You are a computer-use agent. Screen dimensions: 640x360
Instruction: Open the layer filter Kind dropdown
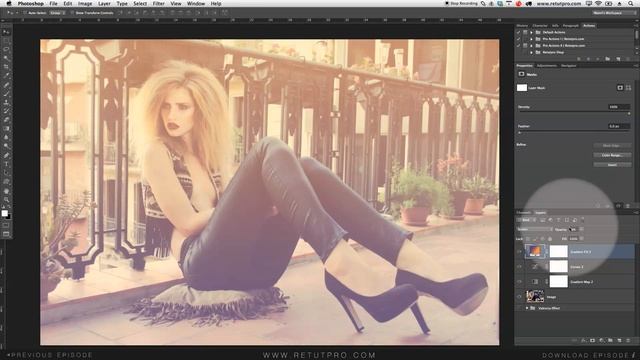coord(525,220)
